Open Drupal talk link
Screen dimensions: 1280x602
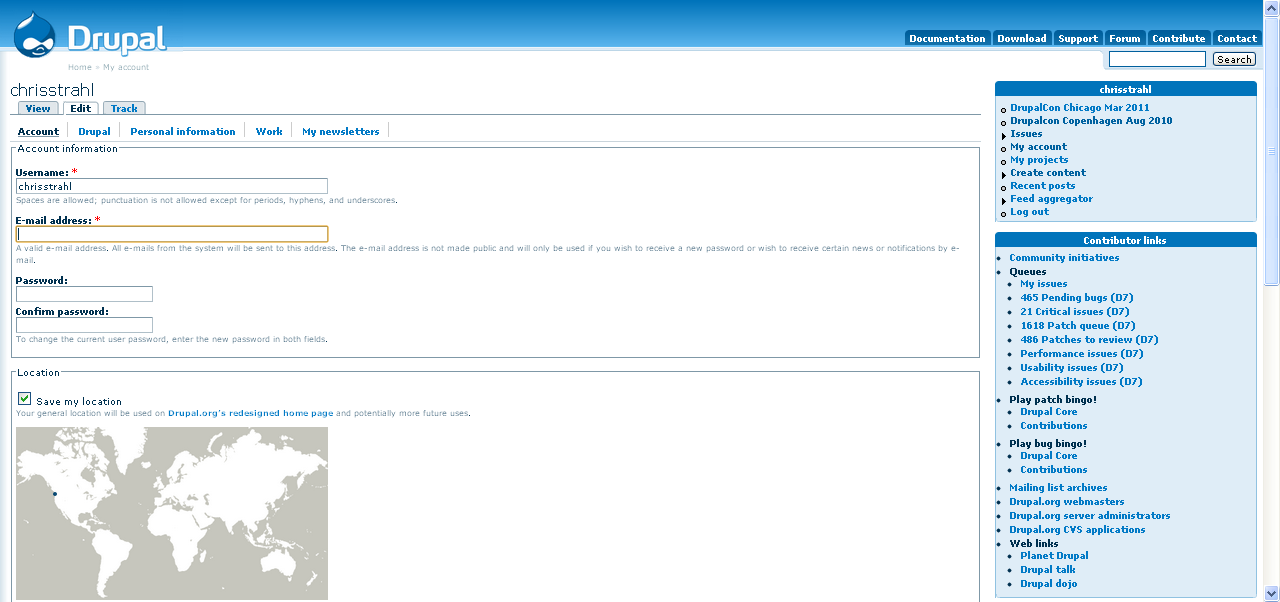[x=1048, y=570]
